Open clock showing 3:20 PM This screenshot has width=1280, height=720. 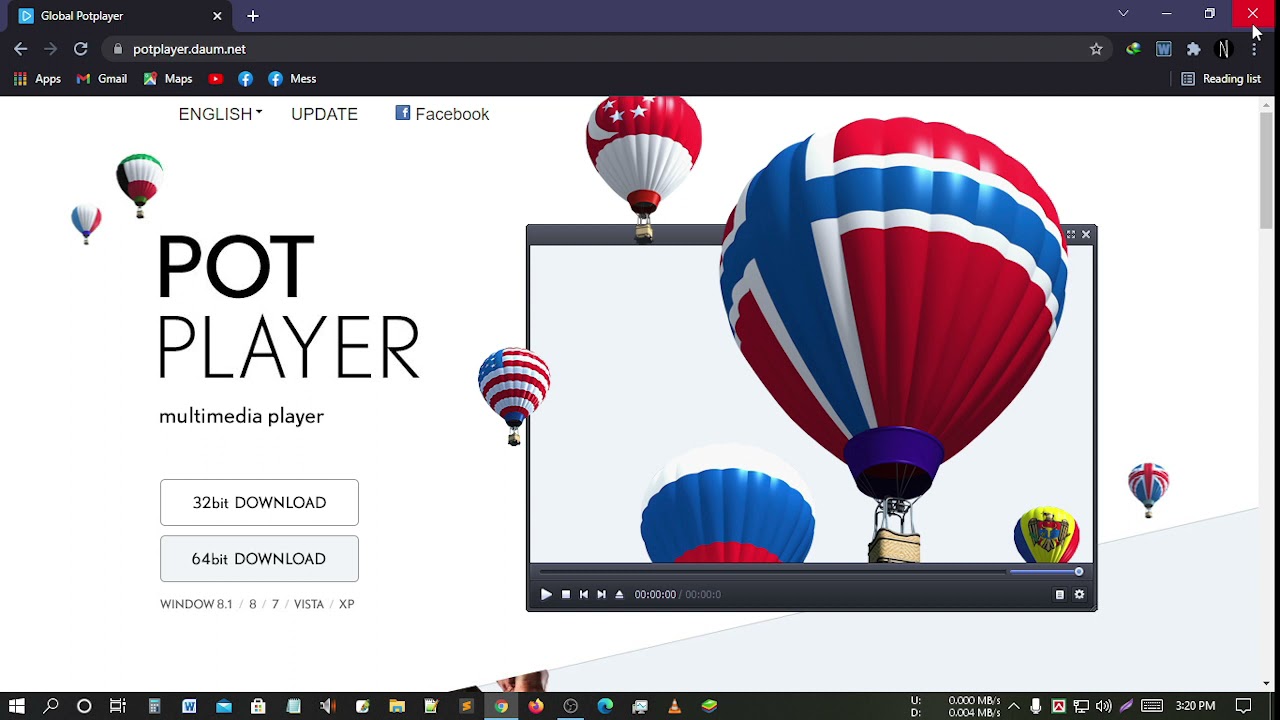tap(1195, 706)
